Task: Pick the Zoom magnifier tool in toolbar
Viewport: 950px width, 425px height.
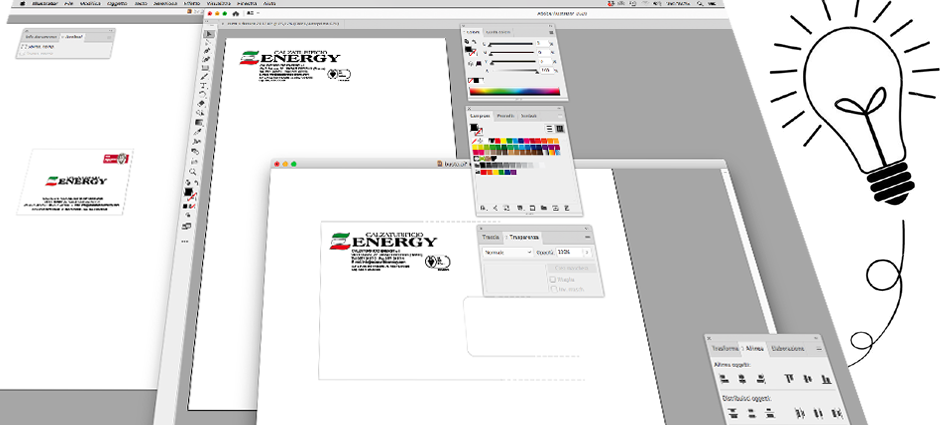Action: [193, 172]
